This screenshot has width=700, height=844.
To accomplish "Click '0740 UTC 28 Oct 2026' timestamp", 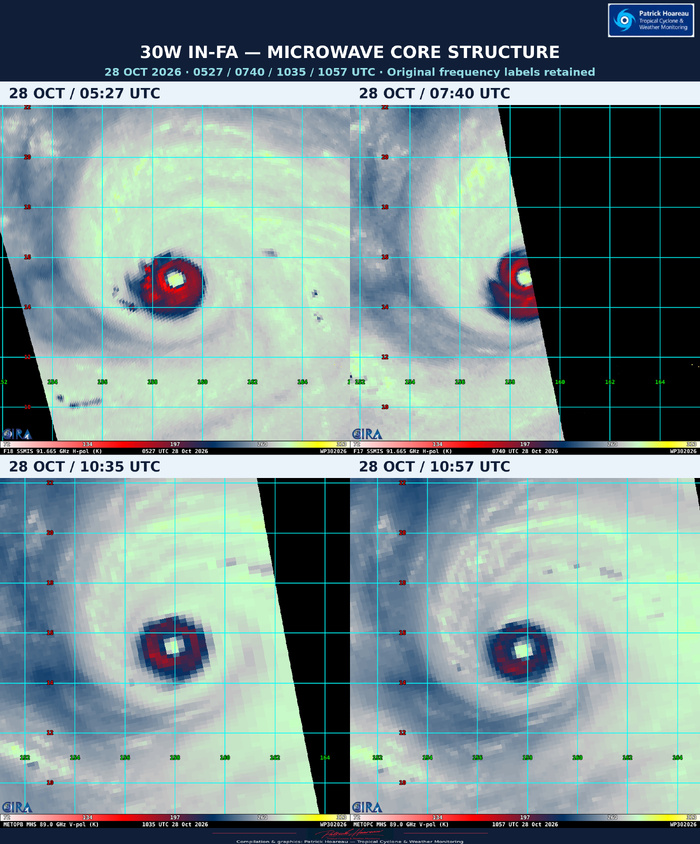I will point(524,451).
